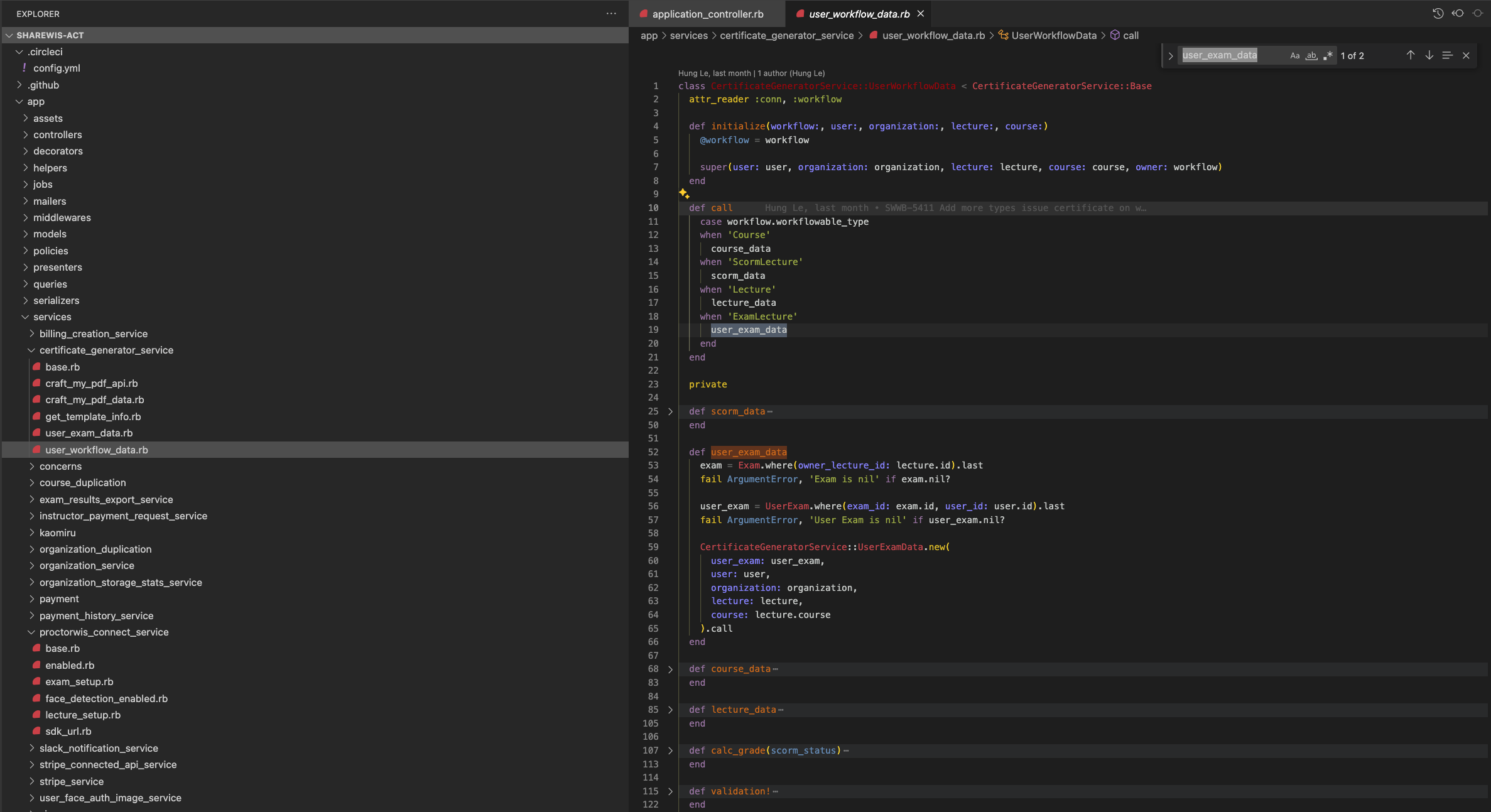Viewport: 1491px width, 812px height.
Task: Go to next search match
Action: point(1429,55)
